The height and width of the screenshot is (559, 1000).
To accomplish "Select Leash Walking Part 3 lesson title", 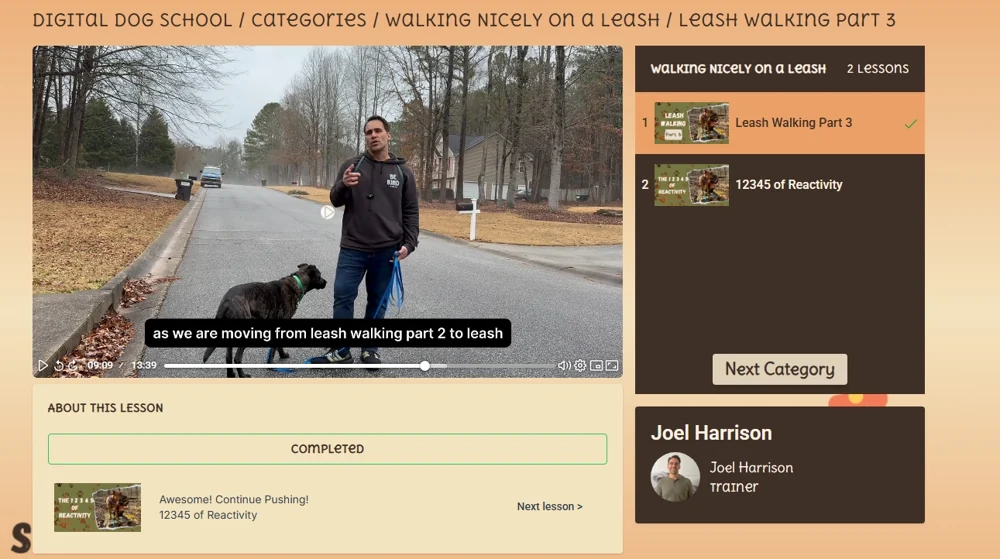I will point(793,122).
